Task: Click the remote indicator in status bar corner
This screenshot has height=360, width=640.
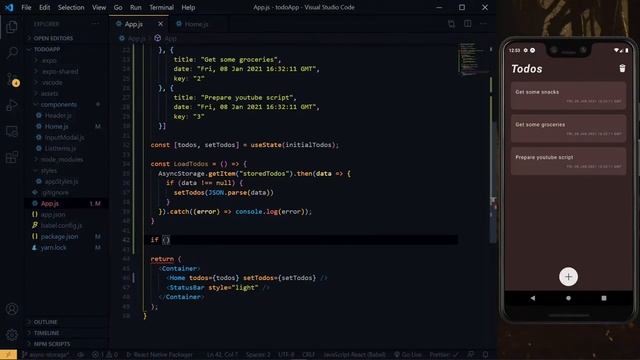Action: (x=8, y=355)
